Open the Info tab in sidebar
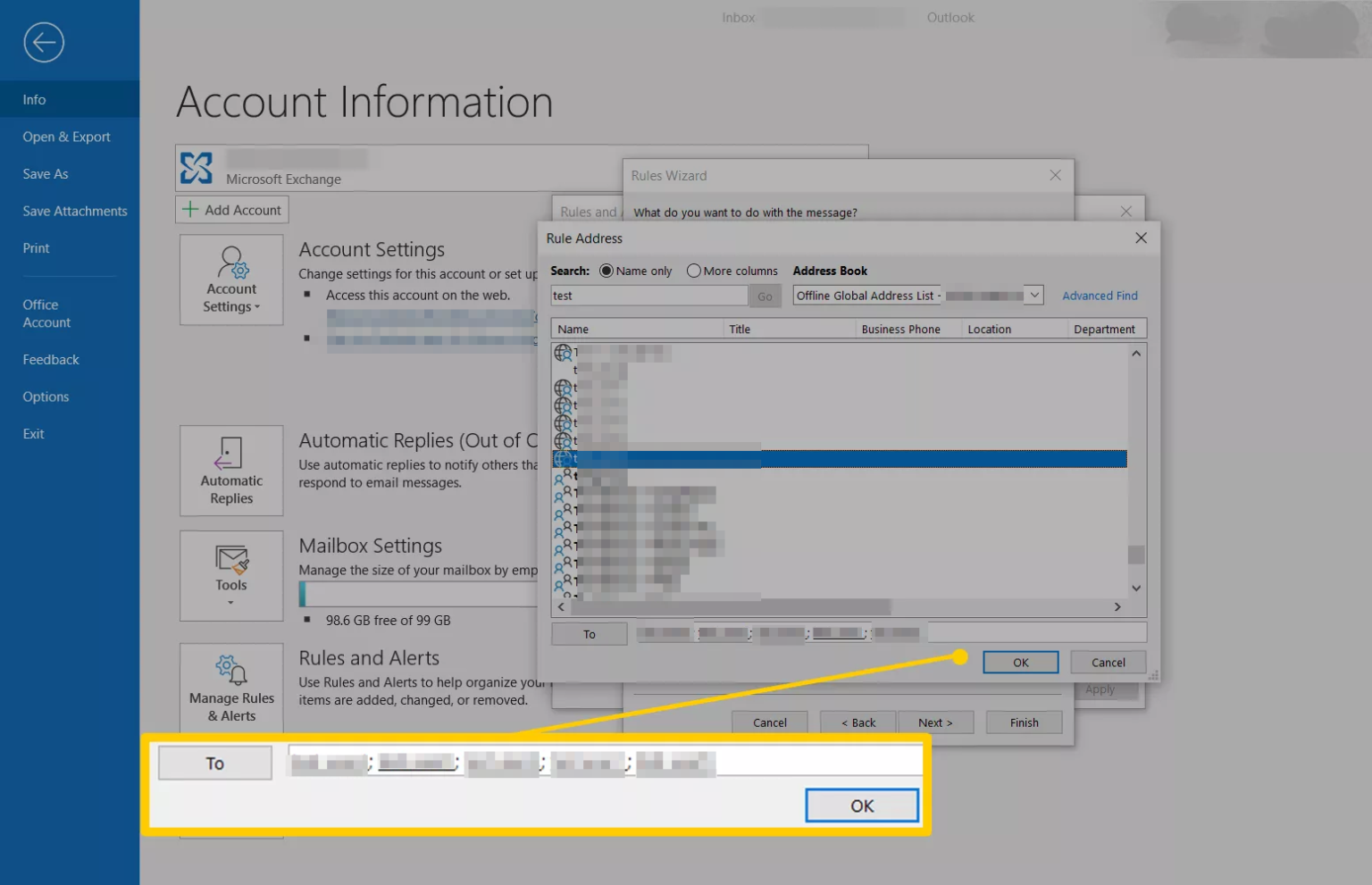1372x885 pixels. click(70, 99)
